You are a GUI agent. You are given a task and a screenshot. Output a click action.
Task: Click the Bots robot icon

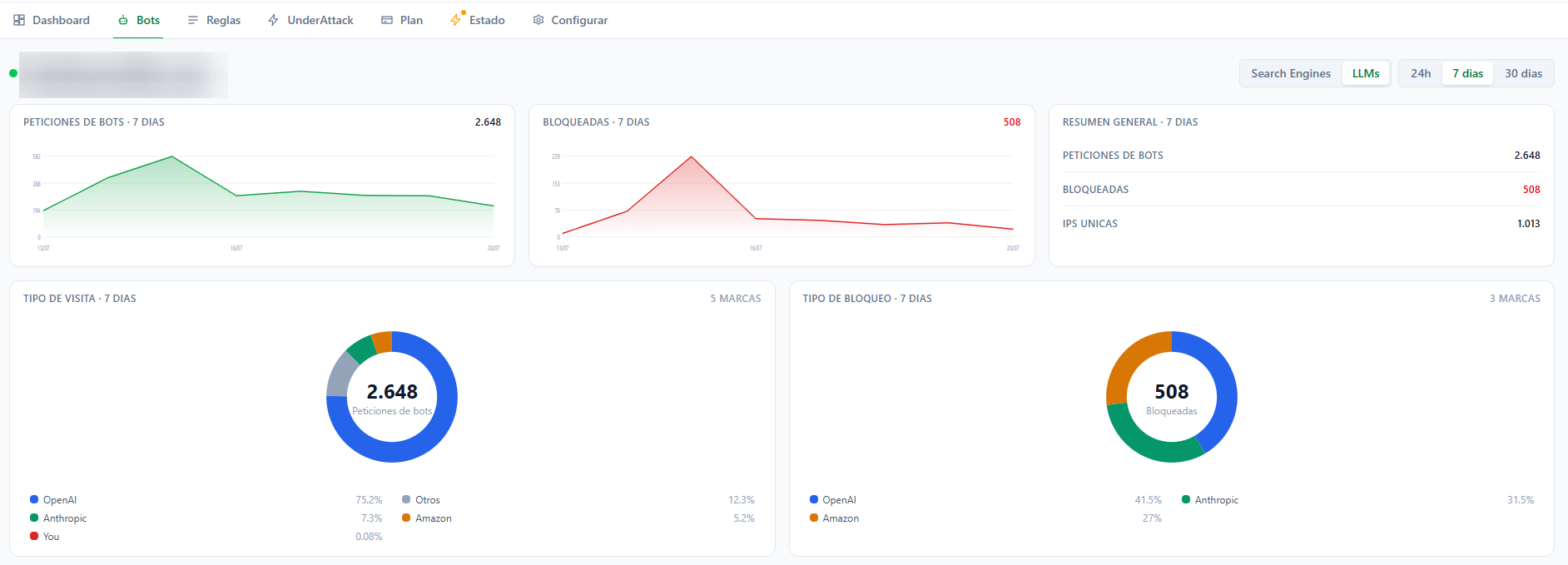click(123, 20)
